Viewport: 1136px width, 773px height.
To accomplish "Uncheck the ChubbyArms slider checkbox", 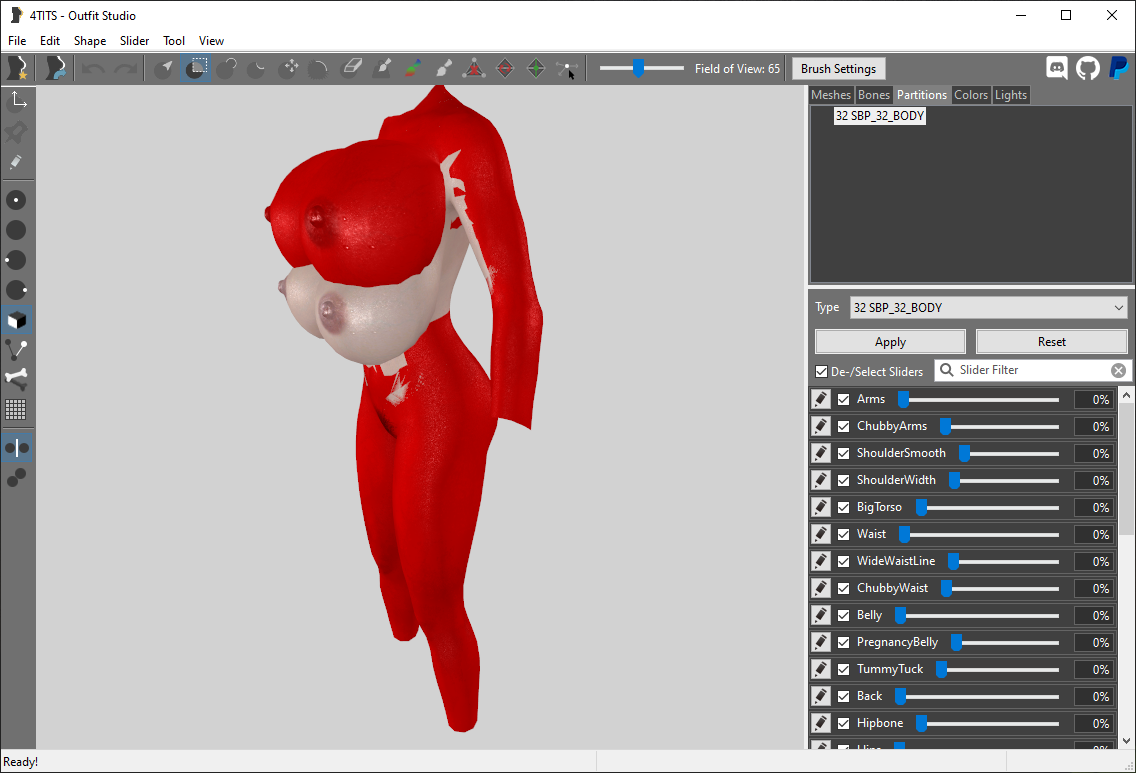I will pos(843,426).
